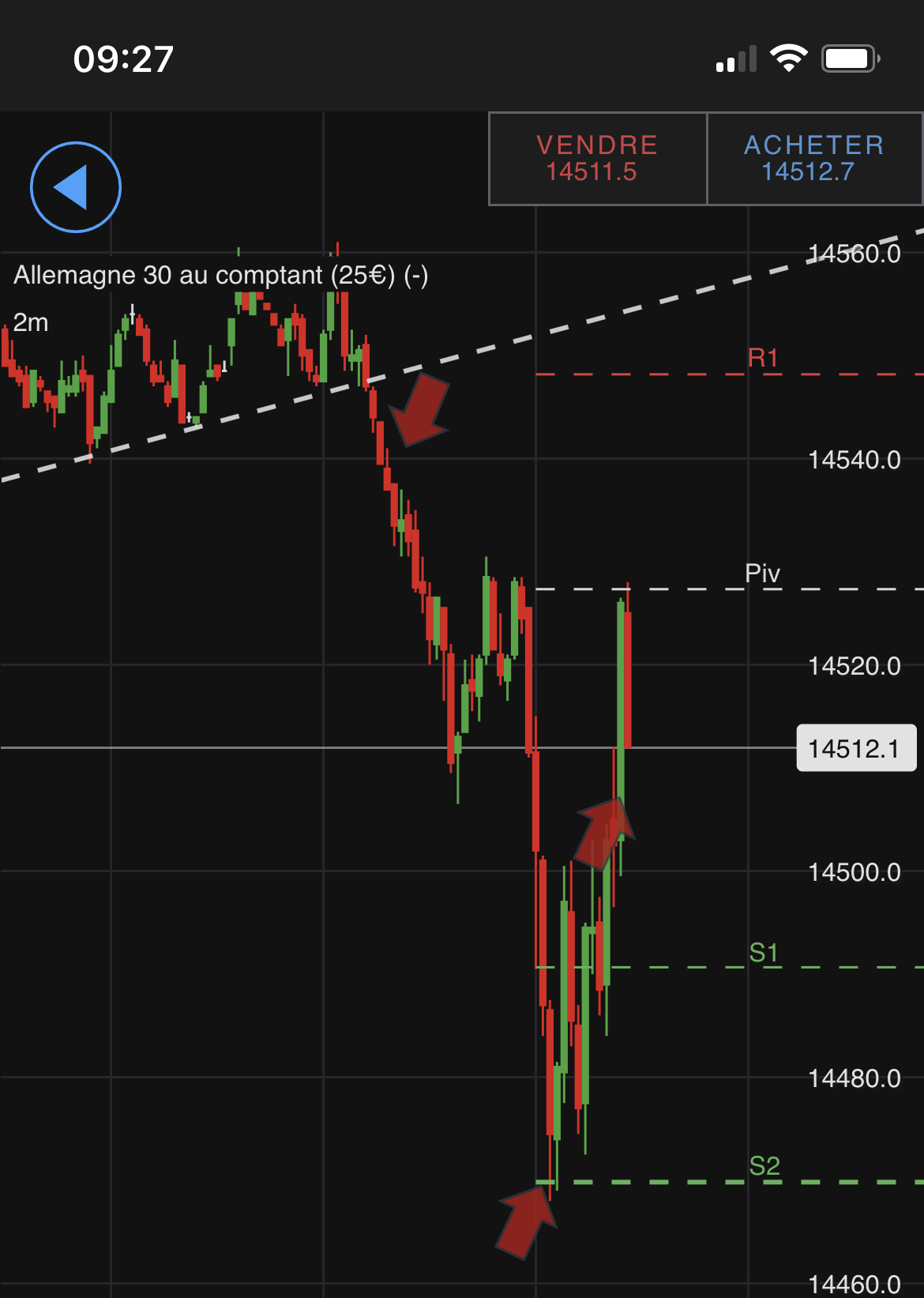Select the 2m timeframe label
This screenshot has width=924, height=1298.
[31, 322]
